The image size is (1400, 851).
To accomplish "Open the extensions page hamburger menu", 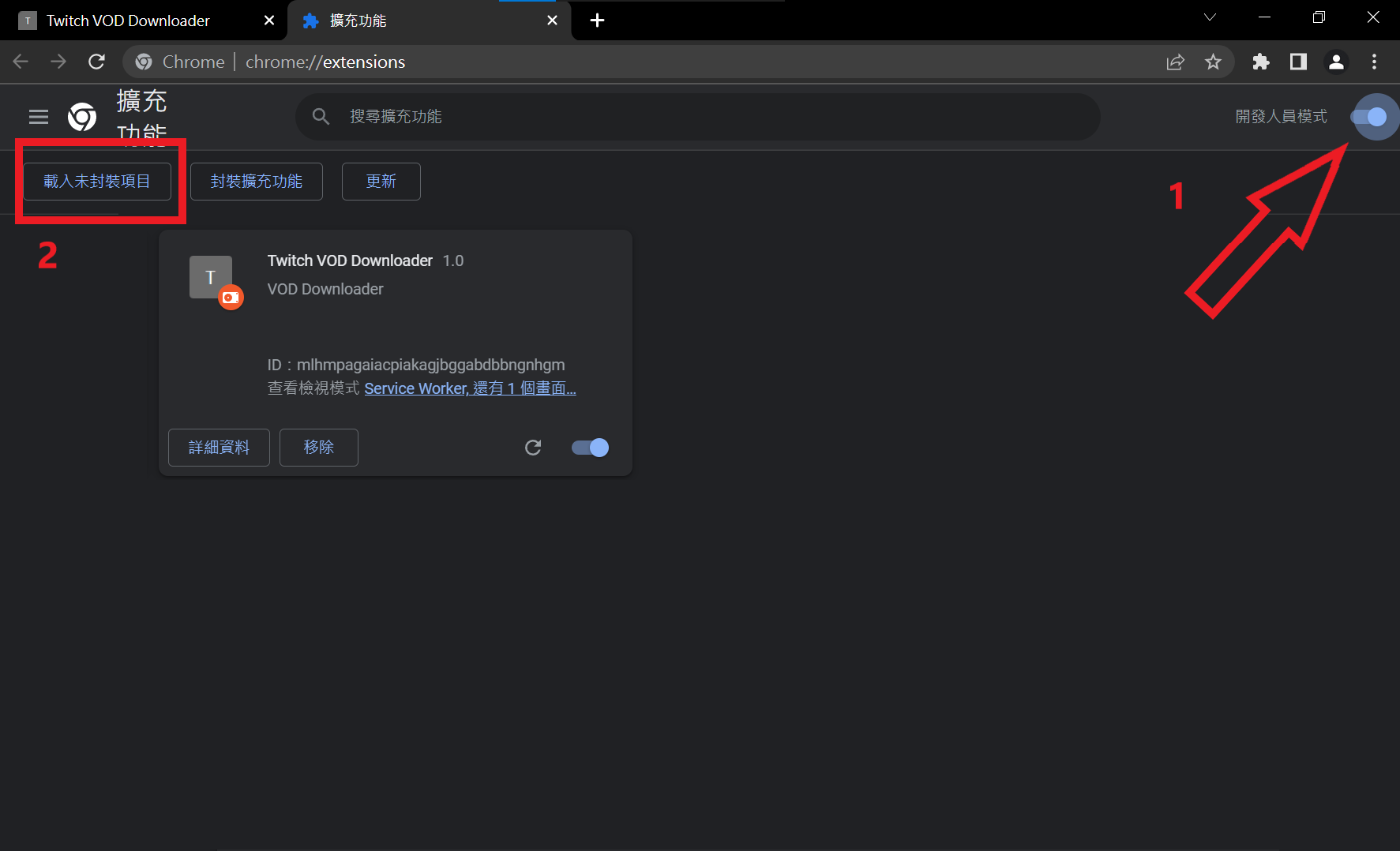I will pos(39,117).
